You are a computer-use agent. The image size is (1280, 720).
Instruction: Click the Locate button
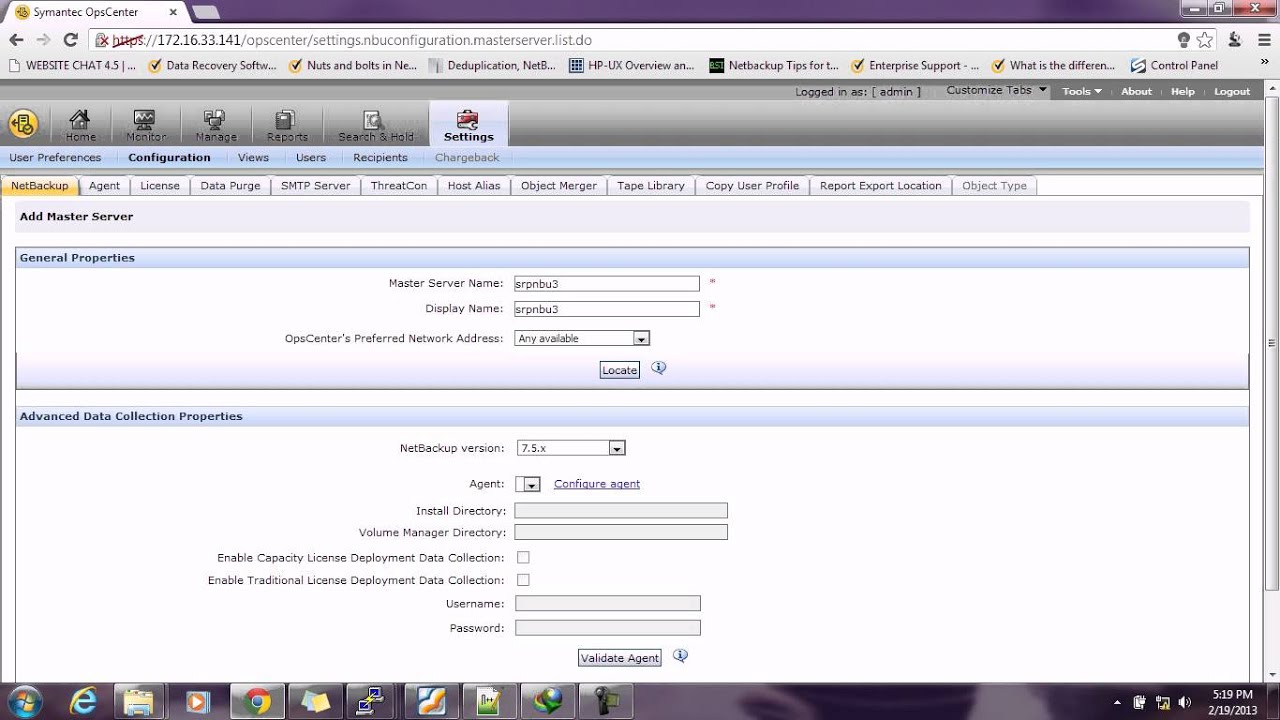619,370
